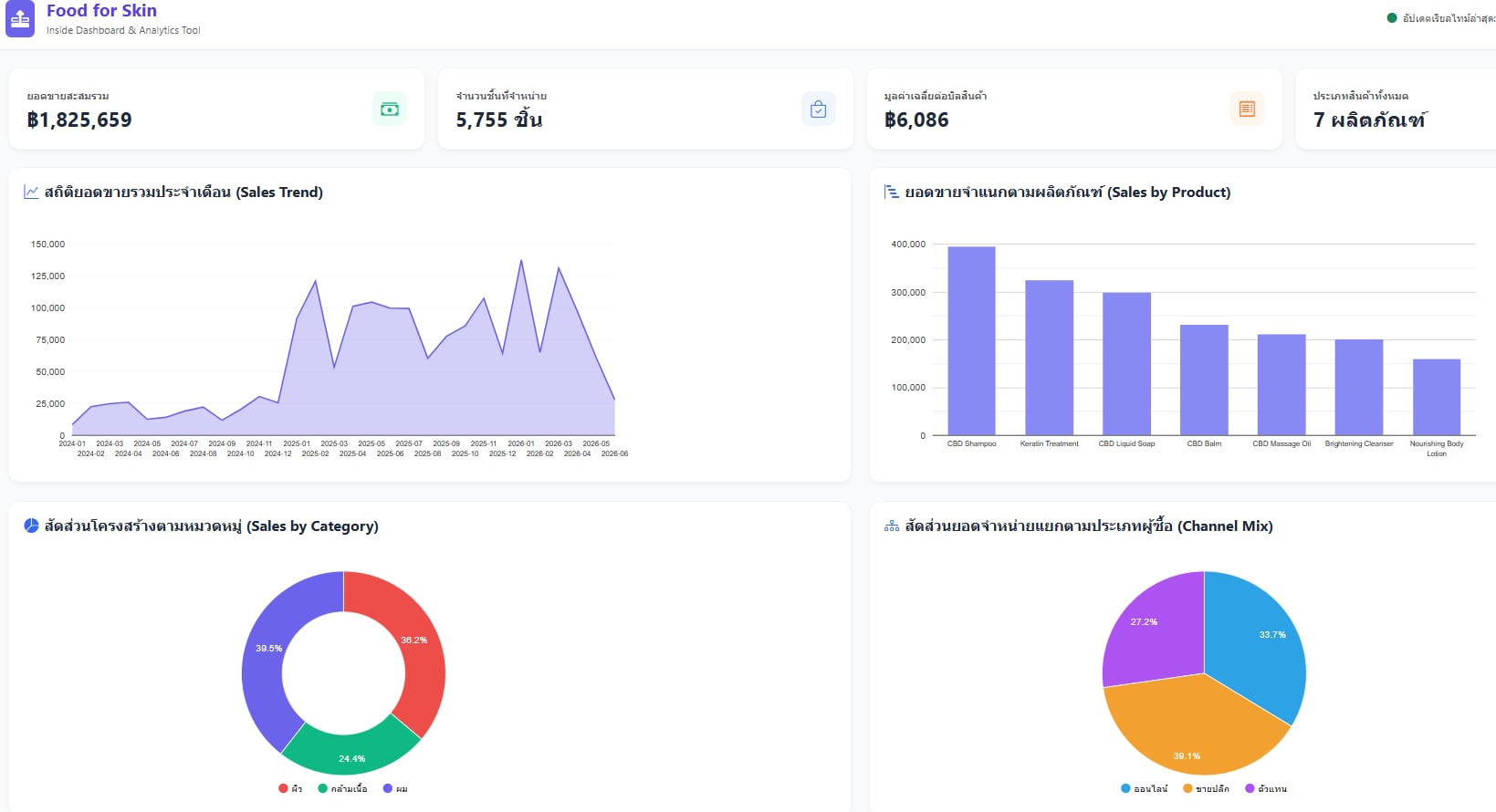Toggle the purple ผม legend item
Viewport: 1496px width, 812px height.
pos(395,788)
